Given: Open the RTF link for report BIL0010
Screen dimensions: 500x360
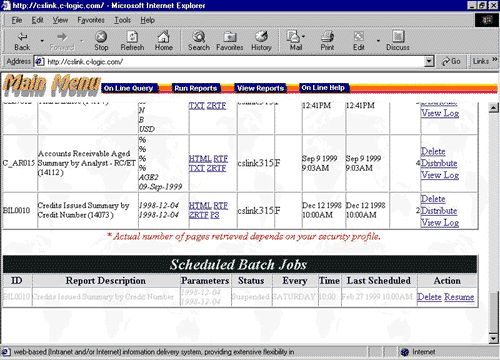Looking at the screenshot, I should point(221,206).
